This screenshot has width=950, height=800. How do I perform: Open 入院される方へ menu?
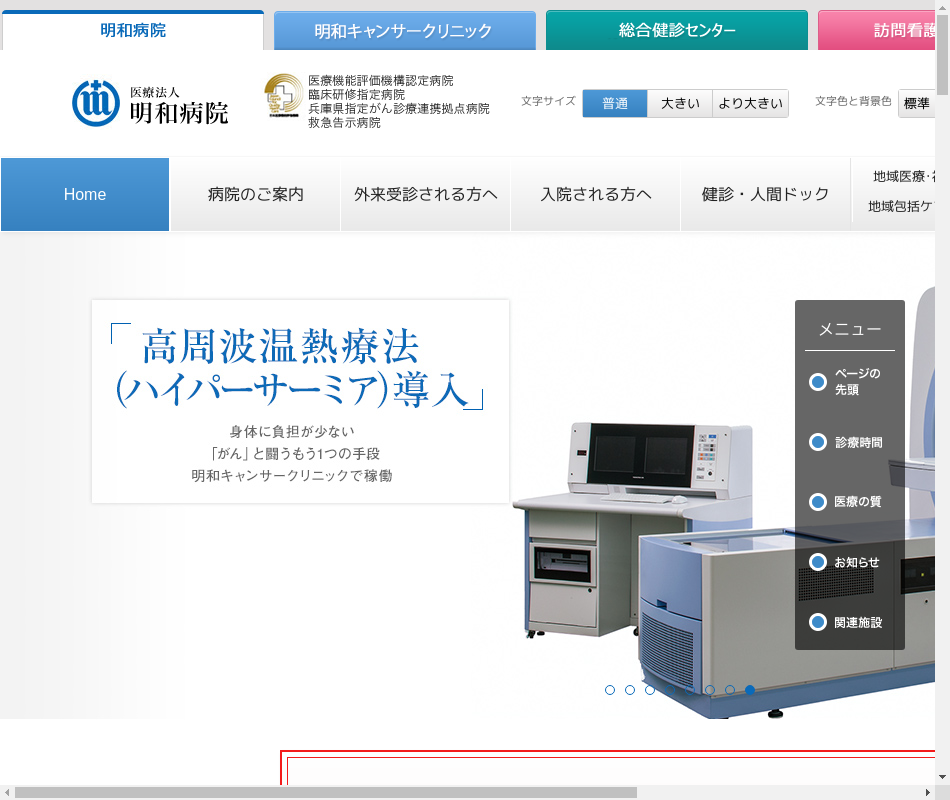pos(596,195)
